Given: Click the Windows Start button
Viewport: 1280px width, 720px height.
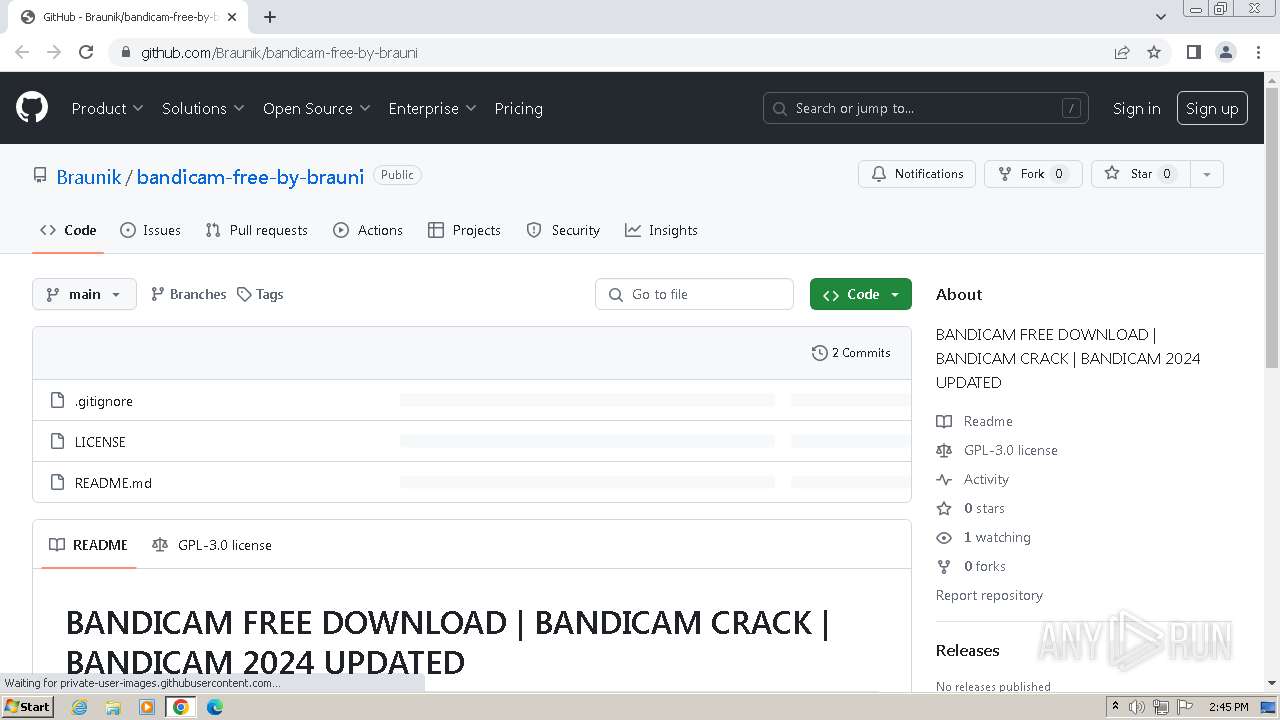Looking at the screenshot, I should coord(27,707).
